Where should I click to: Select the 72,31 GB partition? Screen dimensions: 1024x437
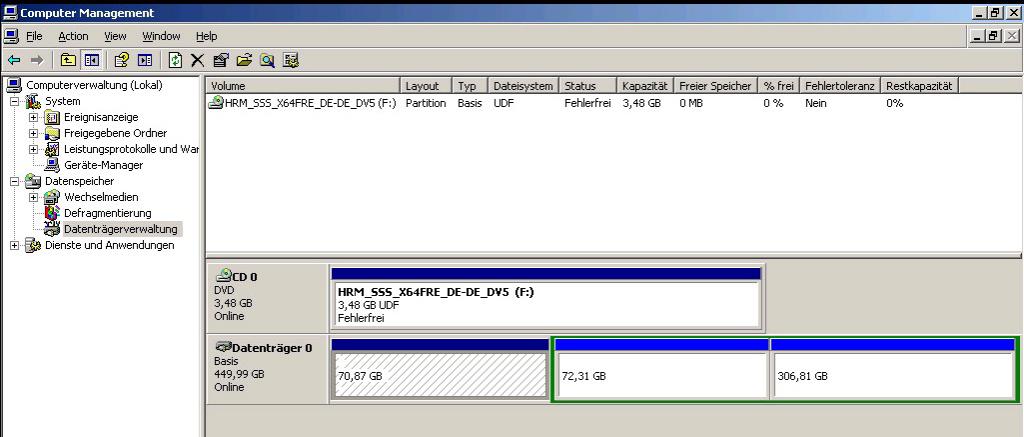[x=661, y=369]
